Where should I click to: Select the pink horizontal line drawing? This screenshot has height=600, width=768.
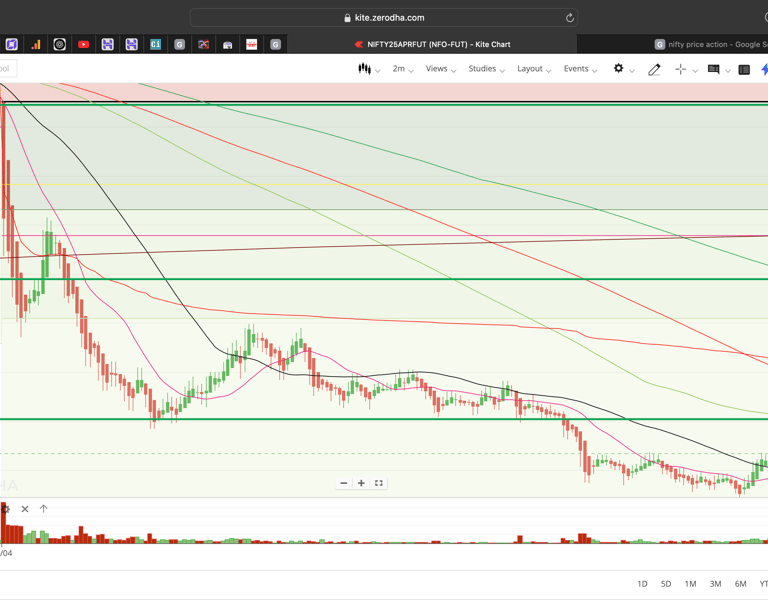pyautogui.click(x=384, y=236)
